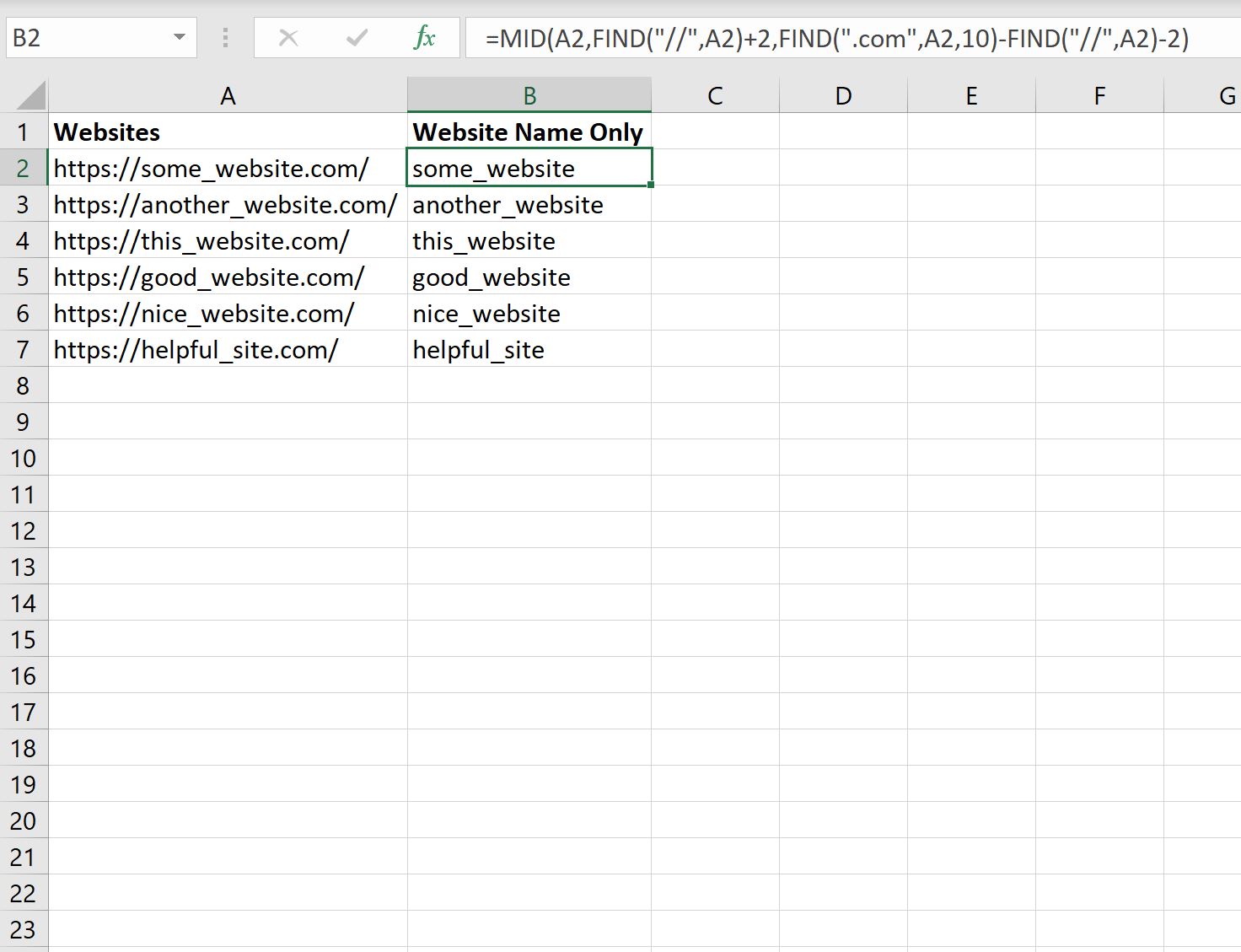This screenshot has height=952, width=1241.
Task: Click inside the formula bar
Action: [759, 37]
